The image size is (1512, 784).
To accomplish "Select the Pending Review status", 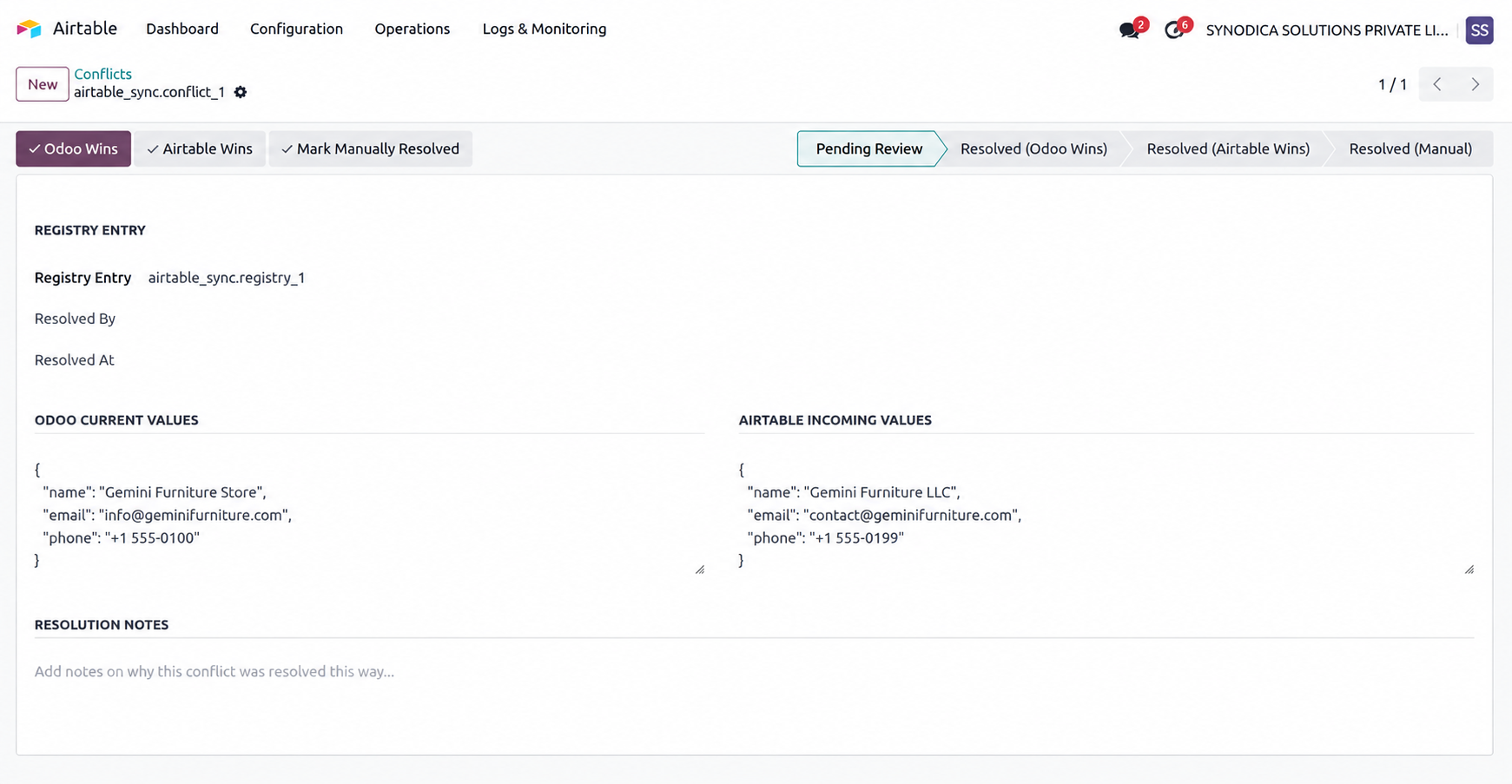I will (868, 148).
